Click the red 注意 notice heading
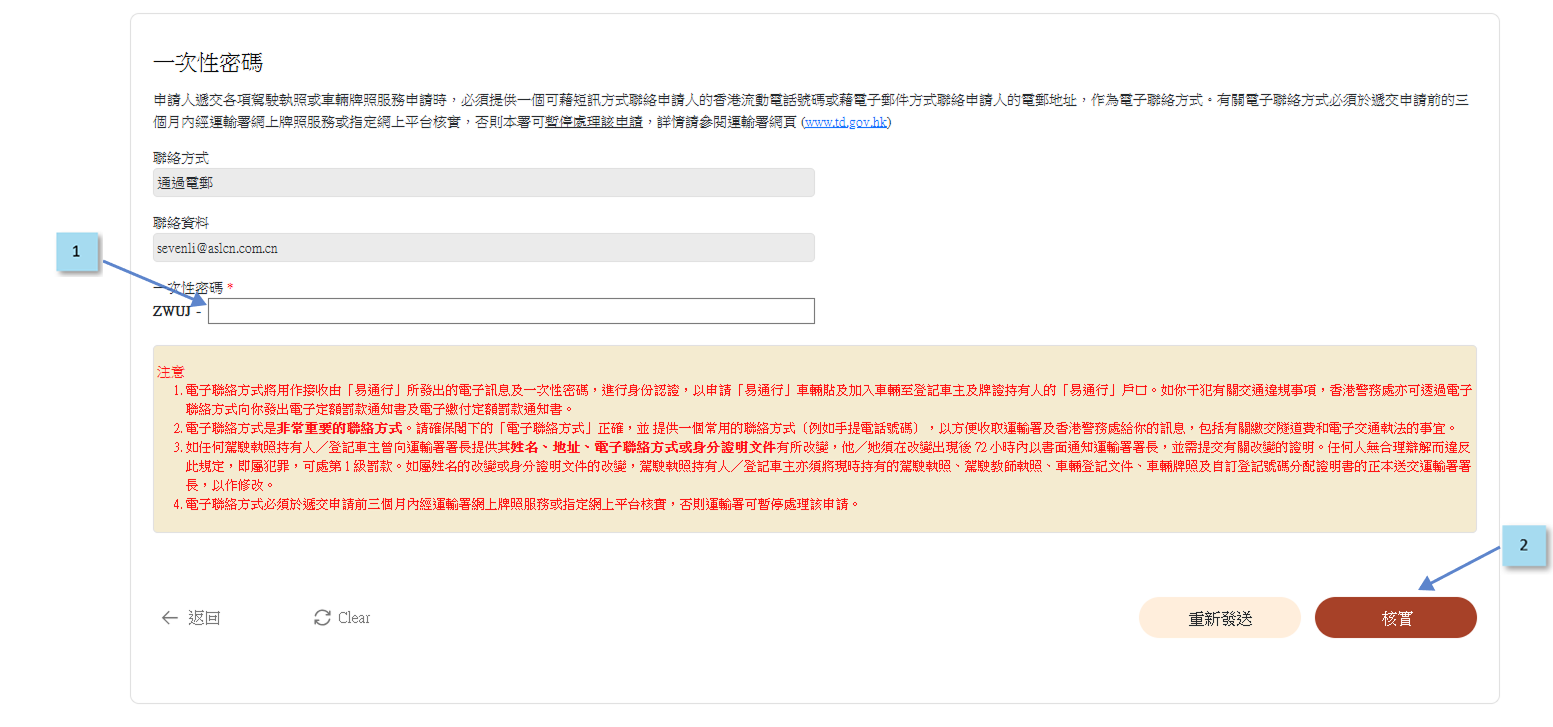The width and height of the screenshot is (1553, 727). point(171,371)
